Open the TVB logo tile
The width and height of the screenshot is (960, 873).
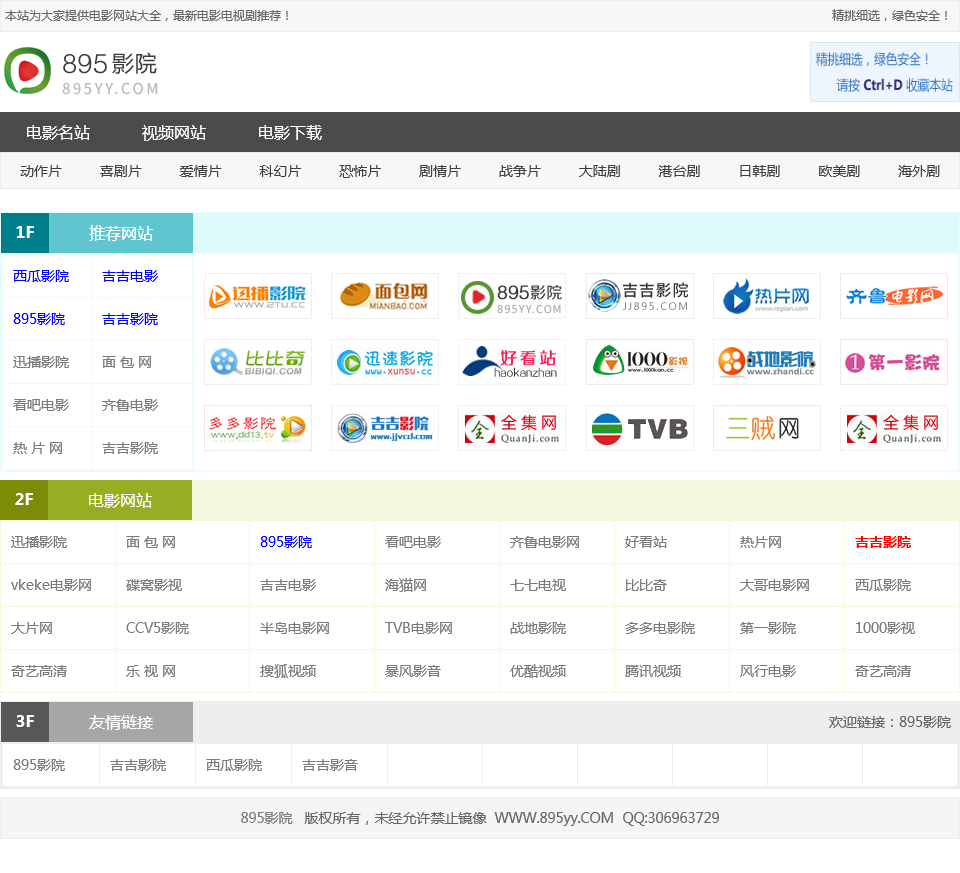pos(640,429)
